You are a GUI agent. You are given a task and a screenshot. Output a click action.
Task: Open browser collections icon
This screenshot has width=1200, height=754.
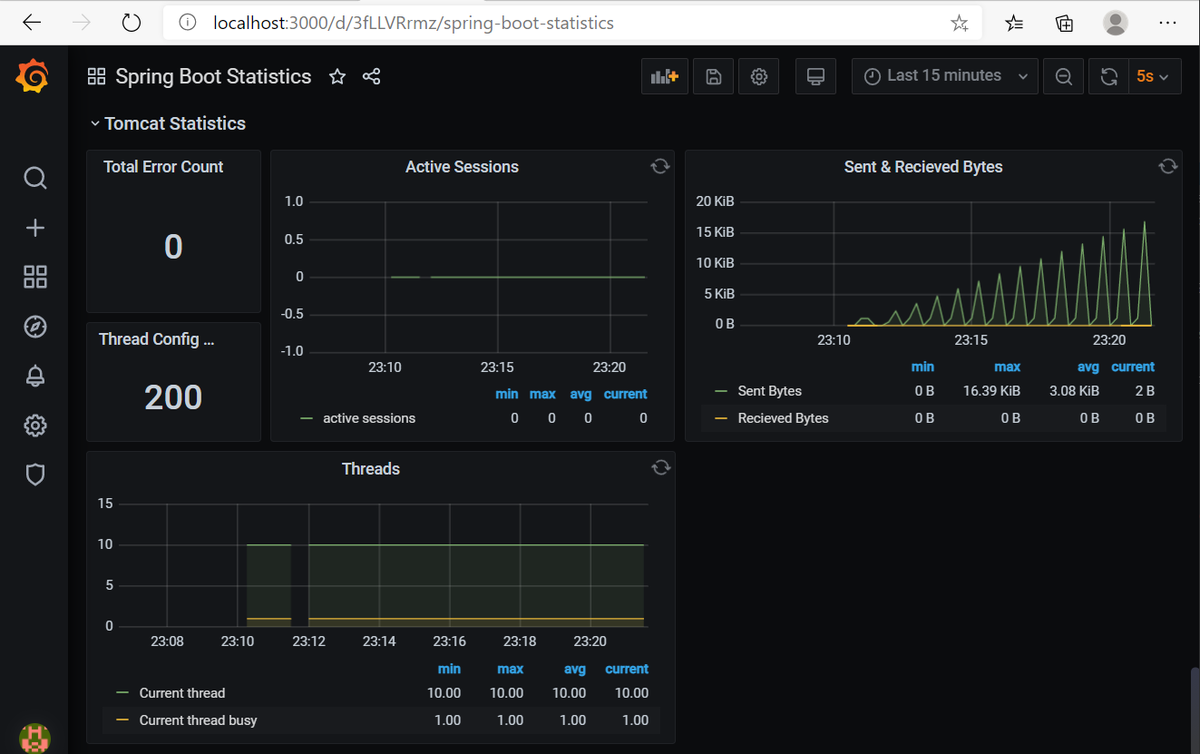point(1065,22)
